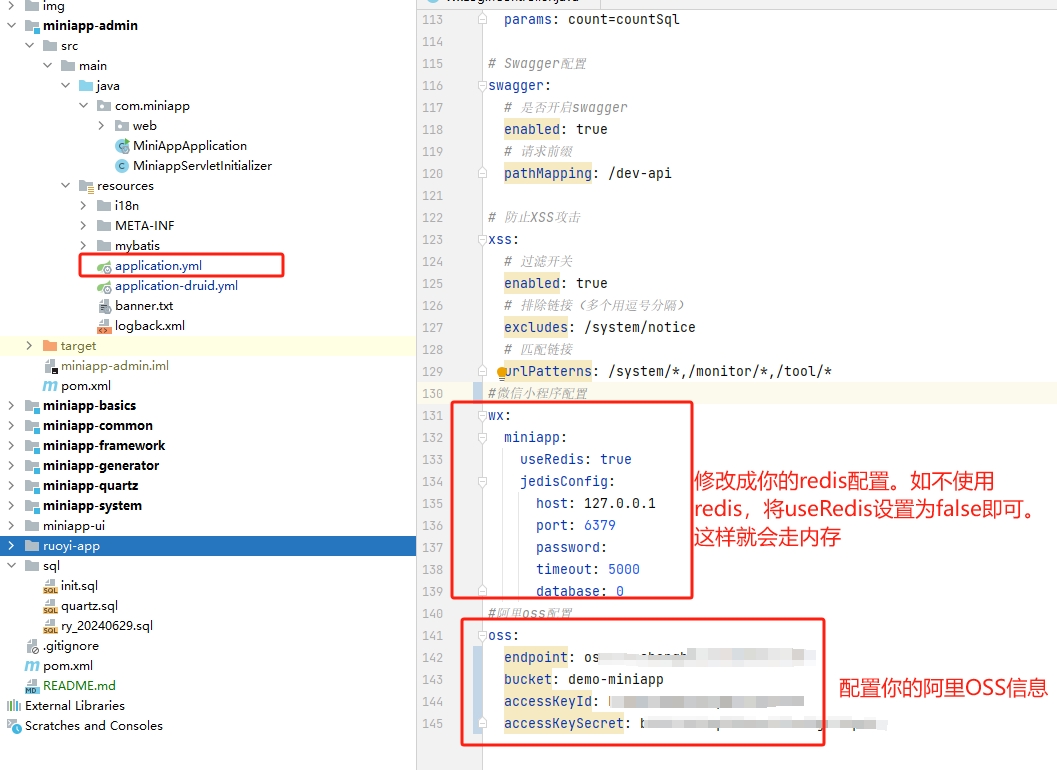
Task: Click the MiniAppApplication class icon
Action: click(x=123, y=146)
